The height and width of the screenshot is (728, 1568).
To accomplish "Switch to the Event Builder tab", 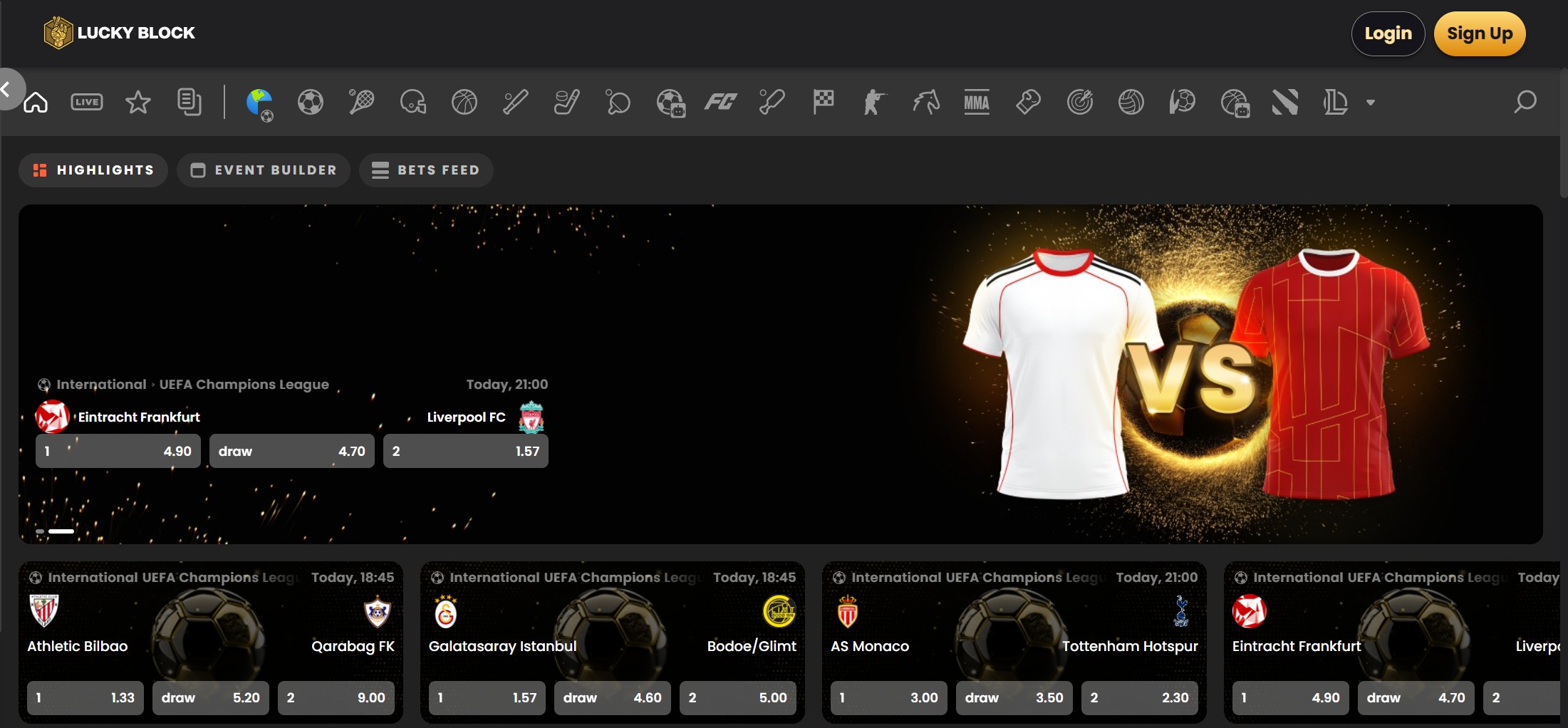I will click(264, 170).
